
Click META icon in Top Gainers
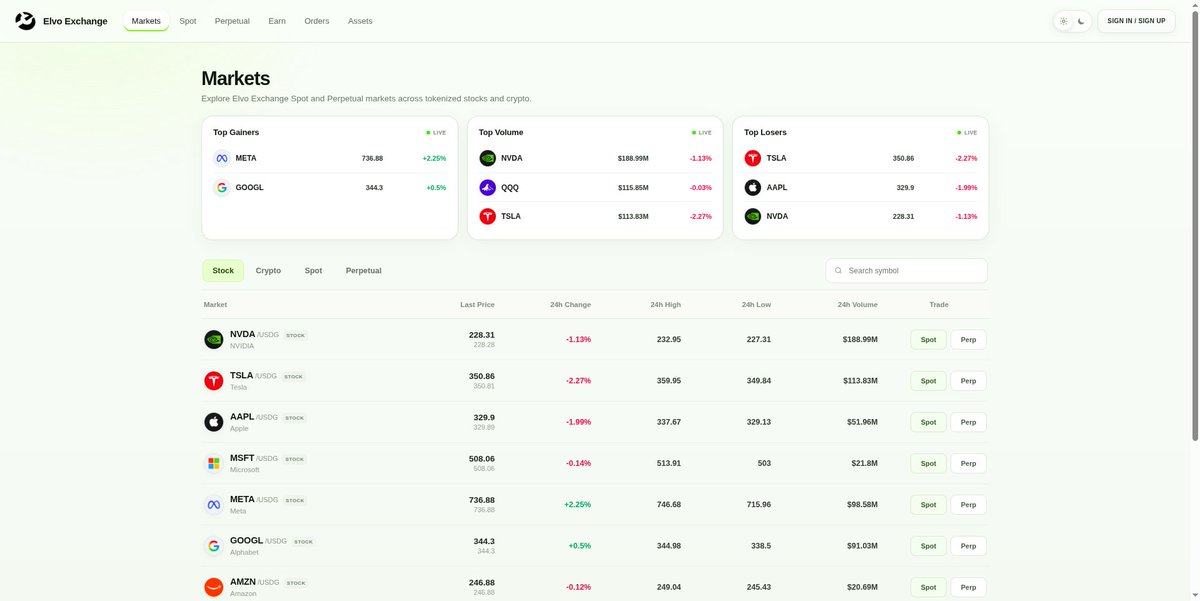tap(222, 158)
